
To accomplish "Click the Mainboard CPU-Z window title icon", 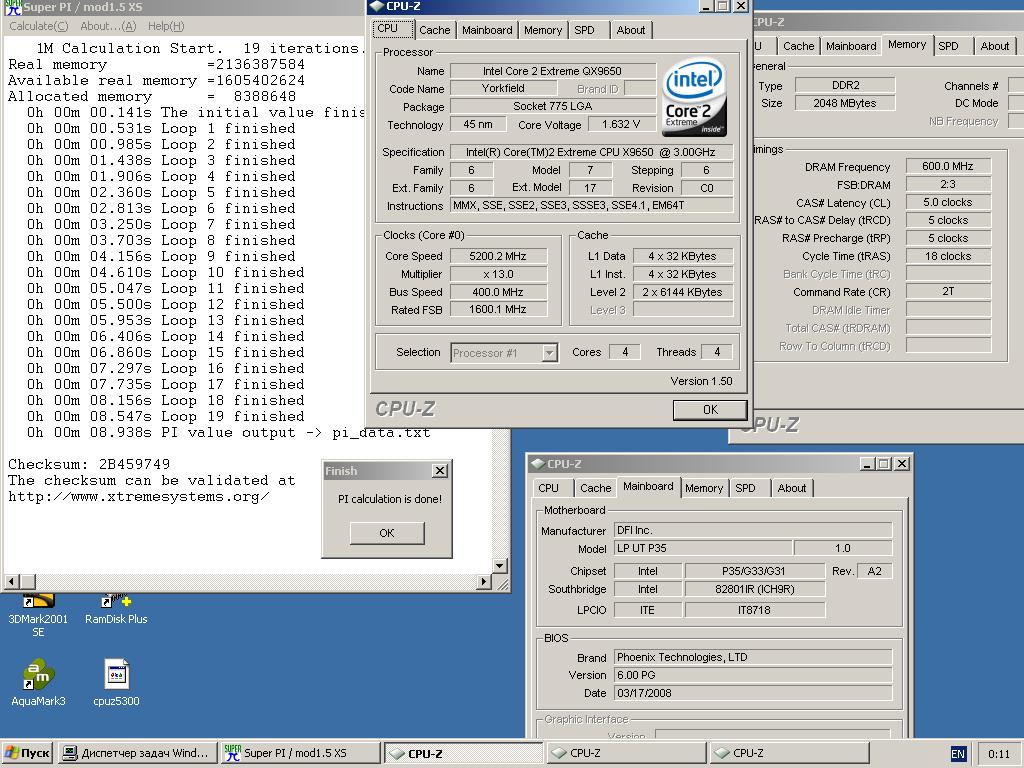I will 537,464.
